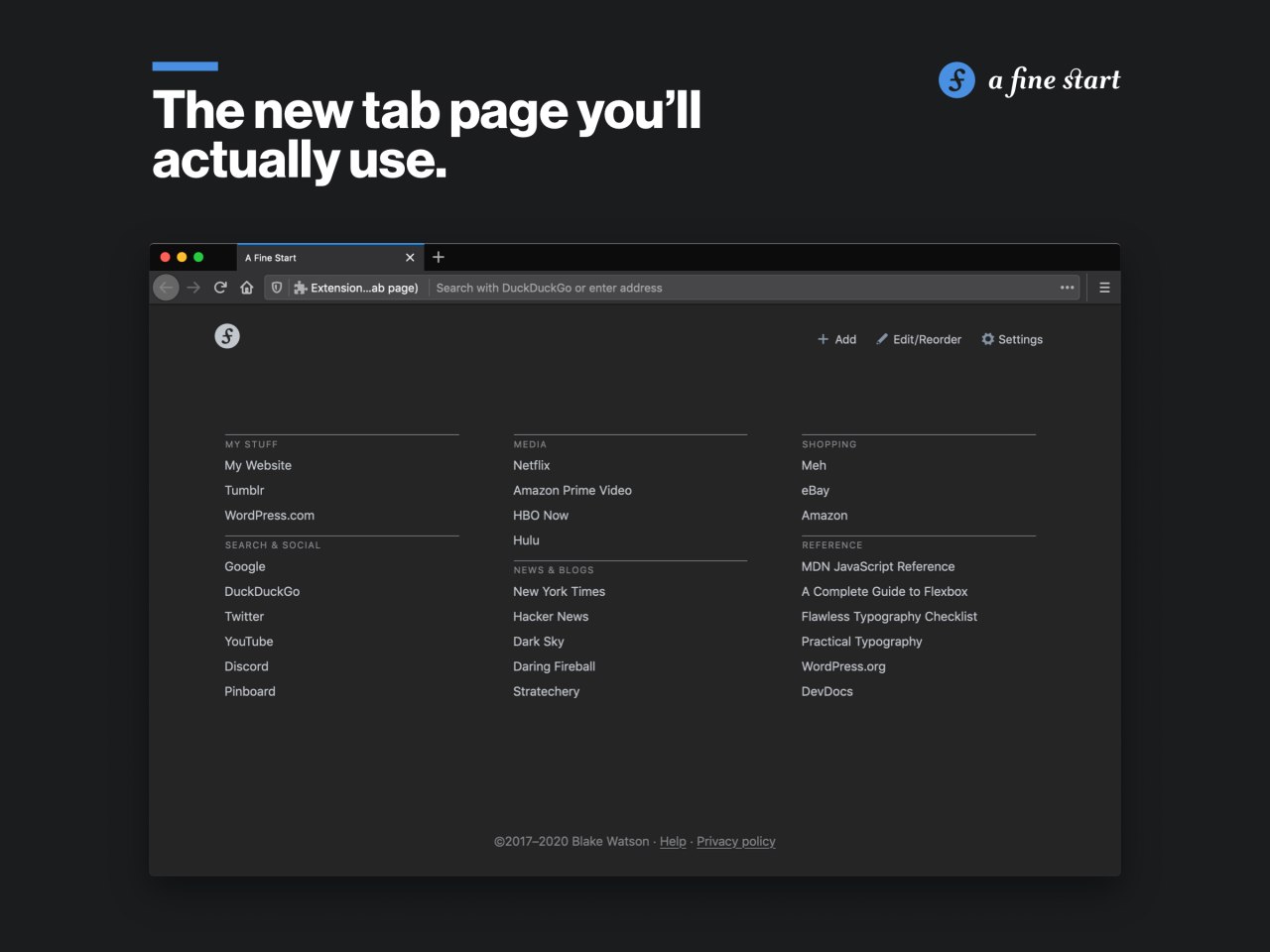Open the DuckDuckGo link
Screen dimensions: 1270x952
click(262, 591)
